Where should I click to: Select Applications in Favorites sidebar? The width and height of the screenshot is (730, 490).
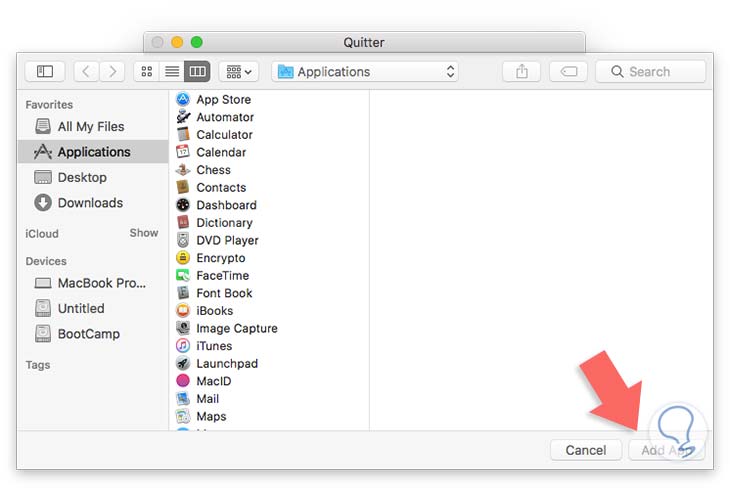[93, 152]
